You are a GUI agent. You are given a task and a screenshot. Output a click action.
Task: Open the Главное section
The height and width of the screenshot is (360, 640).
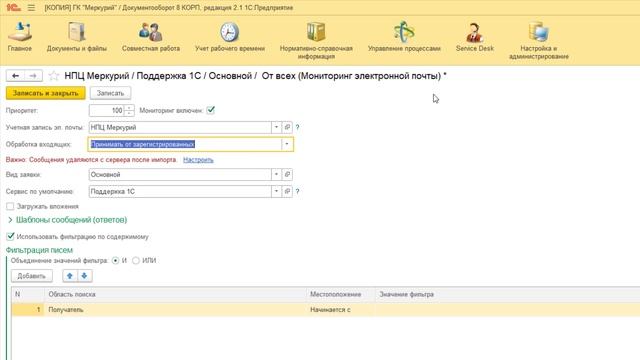click(x=20, y=36)
